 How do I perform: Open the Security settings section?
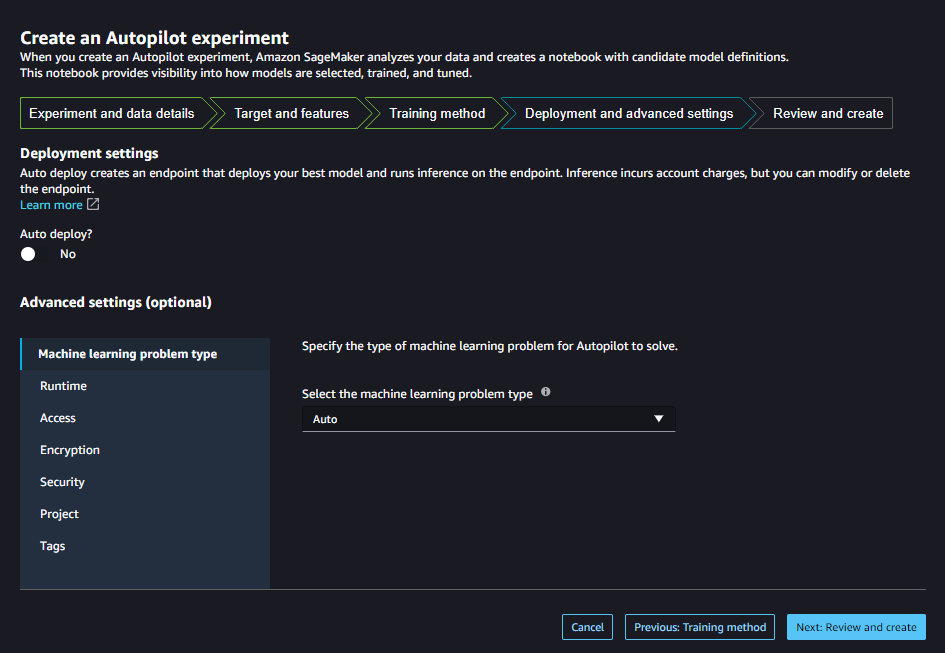click(x=62, y=481)
